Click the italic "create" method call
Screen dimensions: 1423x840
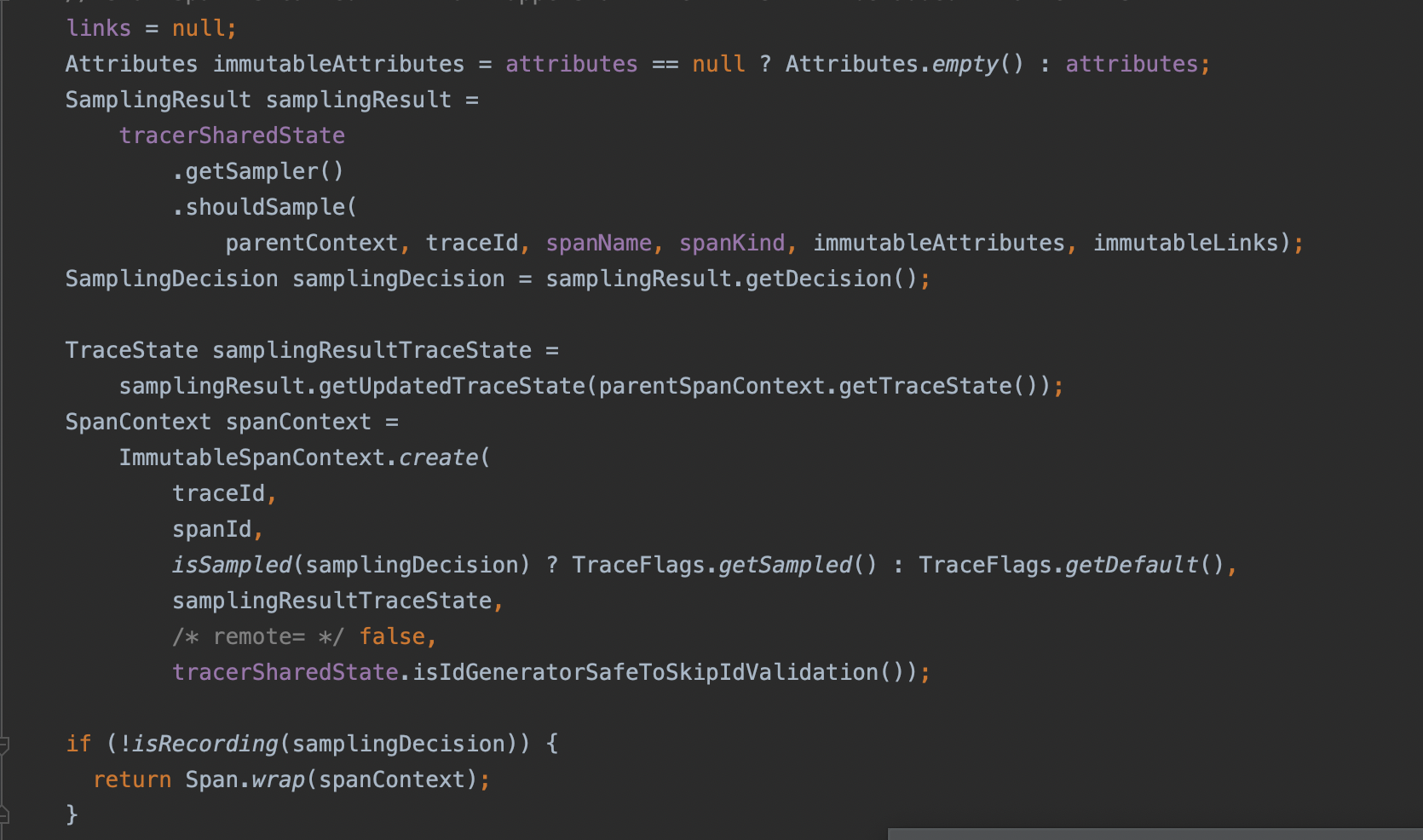point(439,457)
